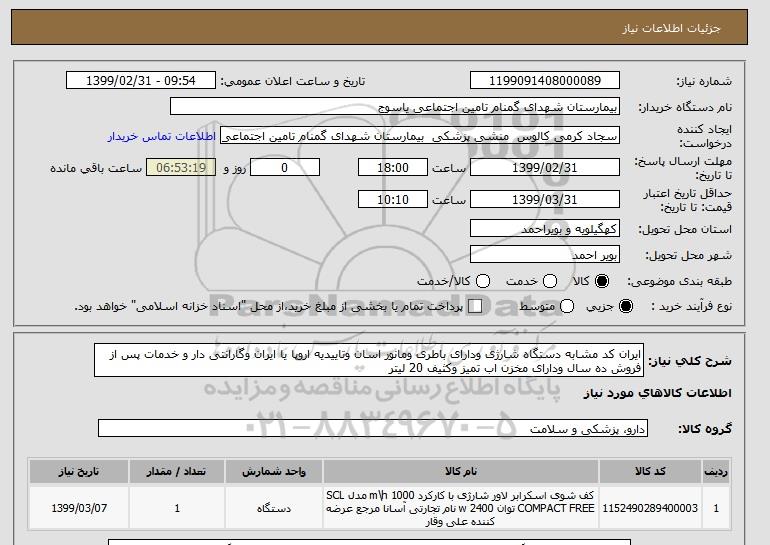Tick the اسناد خزانه اسلامی payment checkbox
The width and height of the screenshot is (770, 545).
pyautogui.click(x=475, y=306)
